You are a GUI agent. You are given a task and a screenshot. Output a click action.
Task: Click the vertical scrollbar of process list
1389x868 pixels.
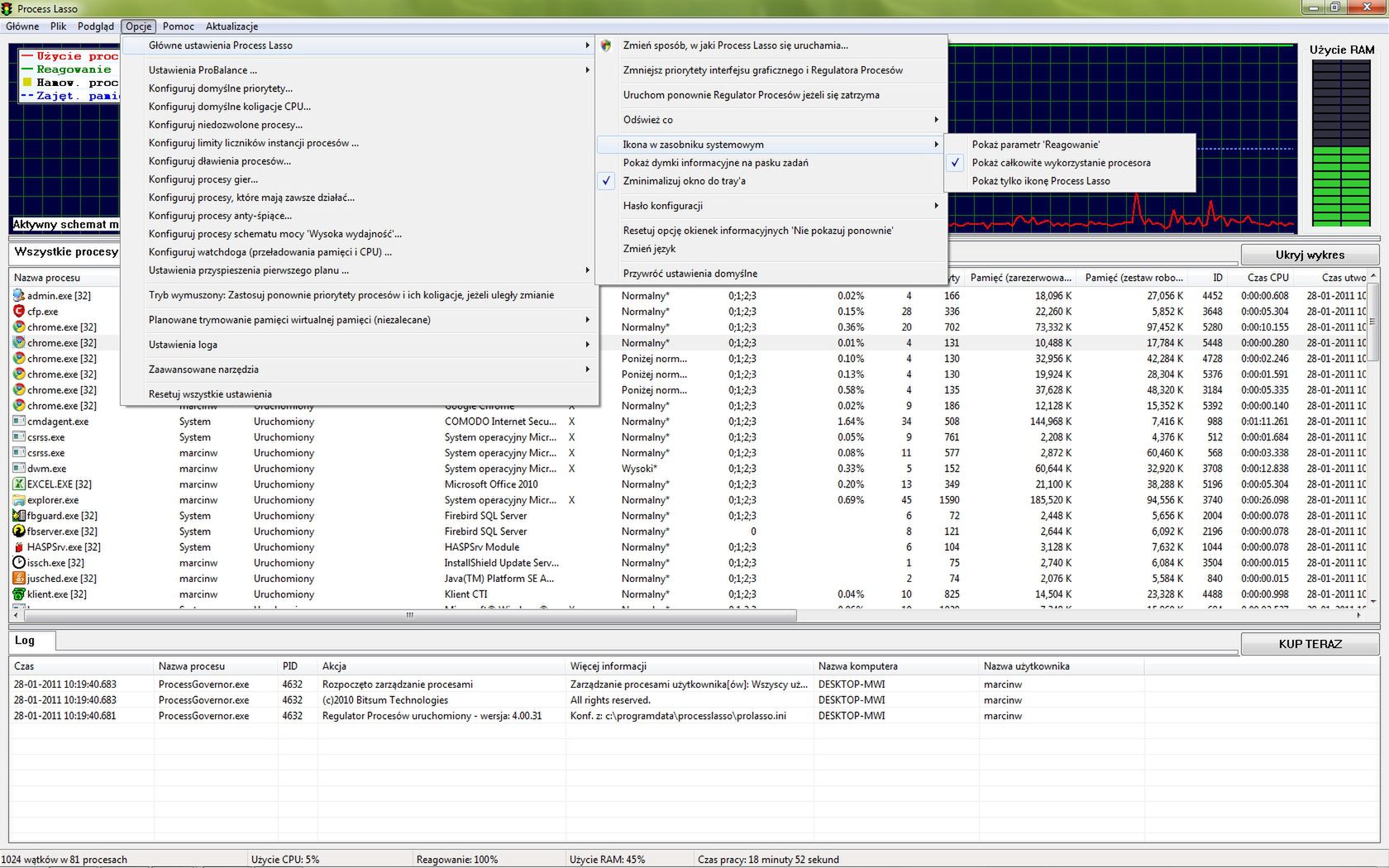click(1373, 322)
